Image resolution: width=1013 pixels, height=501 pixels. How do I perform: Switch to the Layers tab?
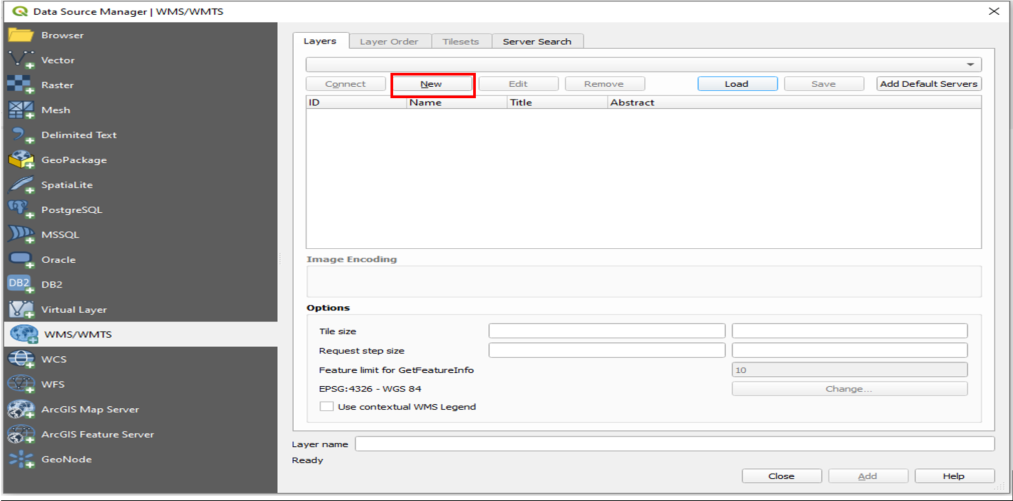coord(320,41)
